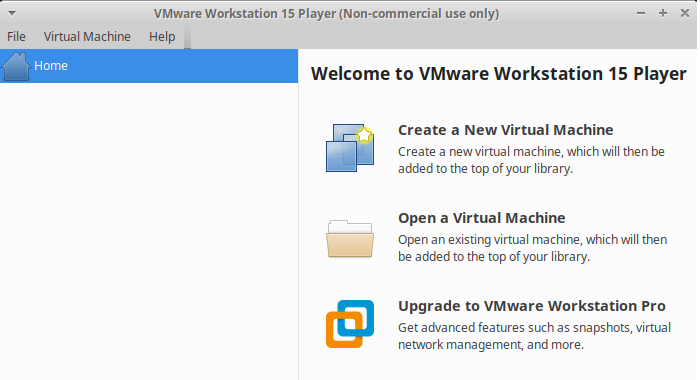Maximize the VMware Player window
The width and height of the screenshot is (700, 380).
662,13
